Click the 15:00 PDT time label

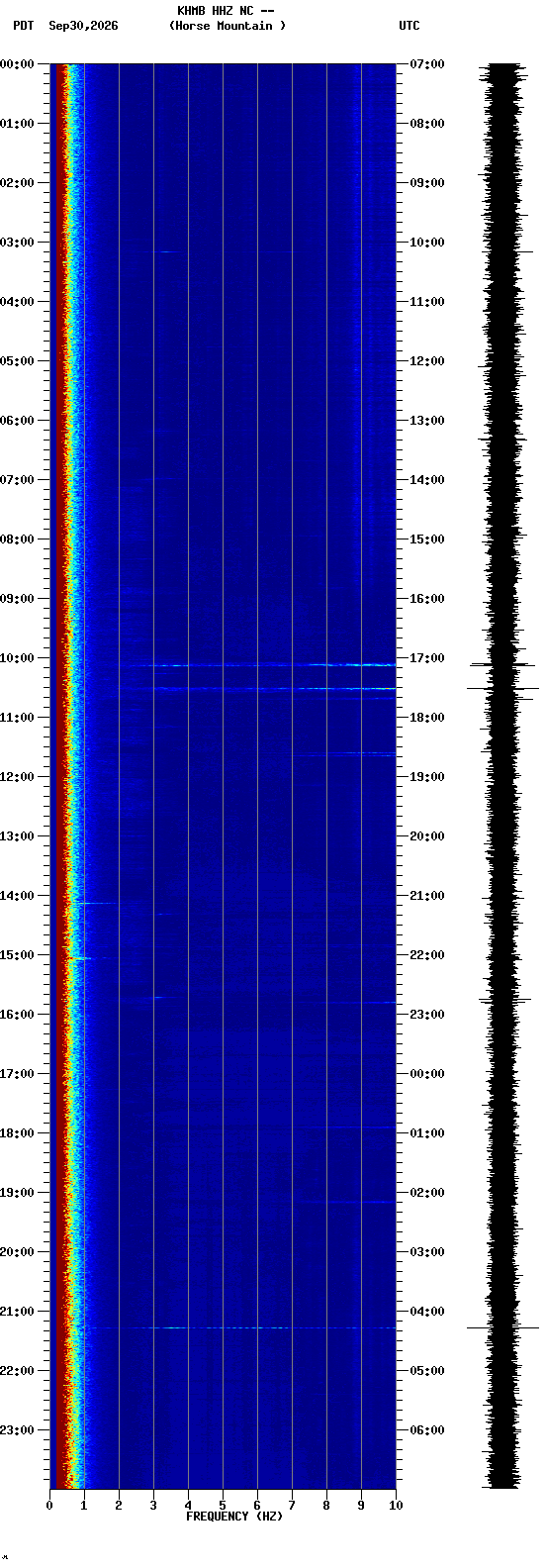coord(17,955)
